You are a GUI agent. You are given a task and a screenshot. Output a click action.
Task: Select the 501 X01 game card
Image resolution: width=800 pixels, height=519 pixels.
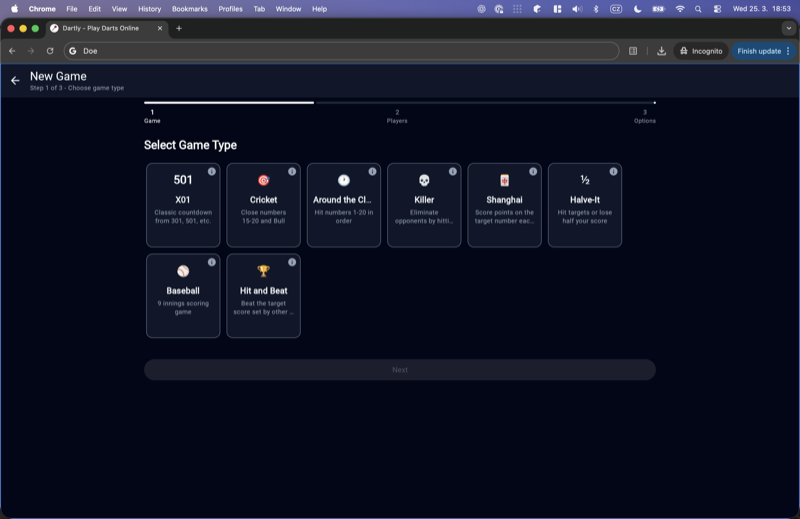click(x=183, y=205)
